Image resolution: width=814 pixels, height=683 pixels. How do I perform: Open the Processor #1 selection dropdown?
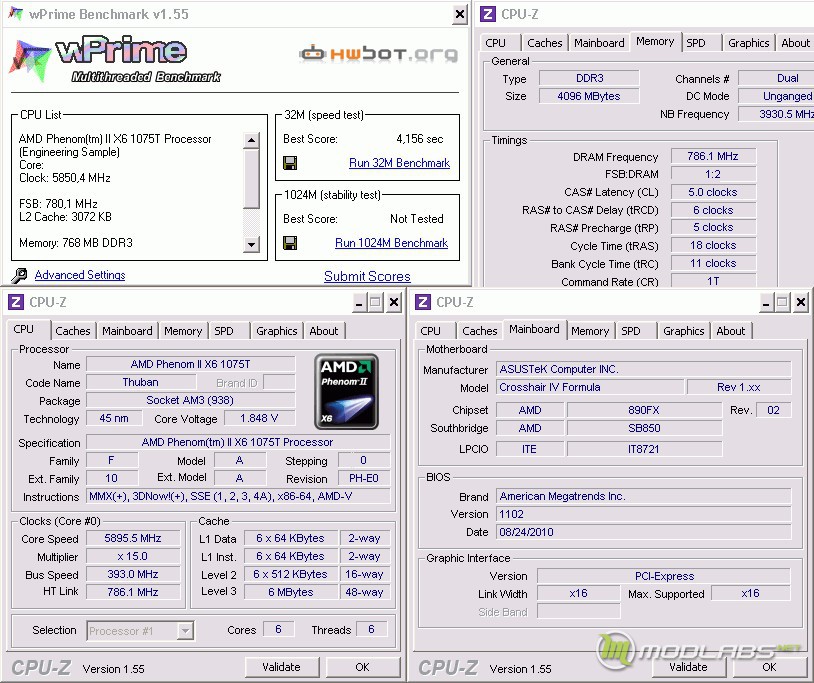(x=184, y=631)
